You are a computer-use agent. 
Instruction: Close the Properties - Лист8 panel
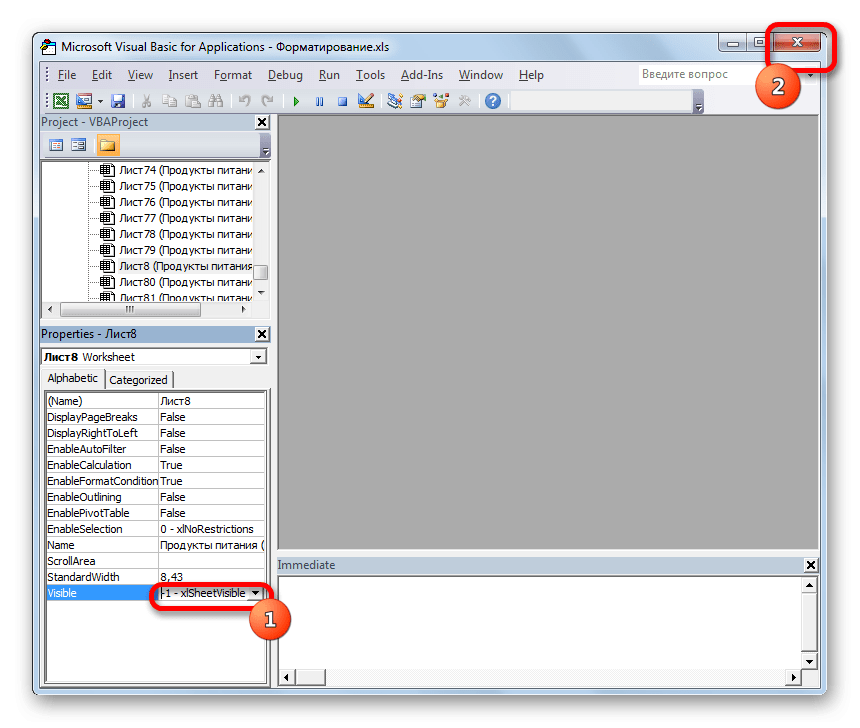pyautogui.click(x=262, y=334)
